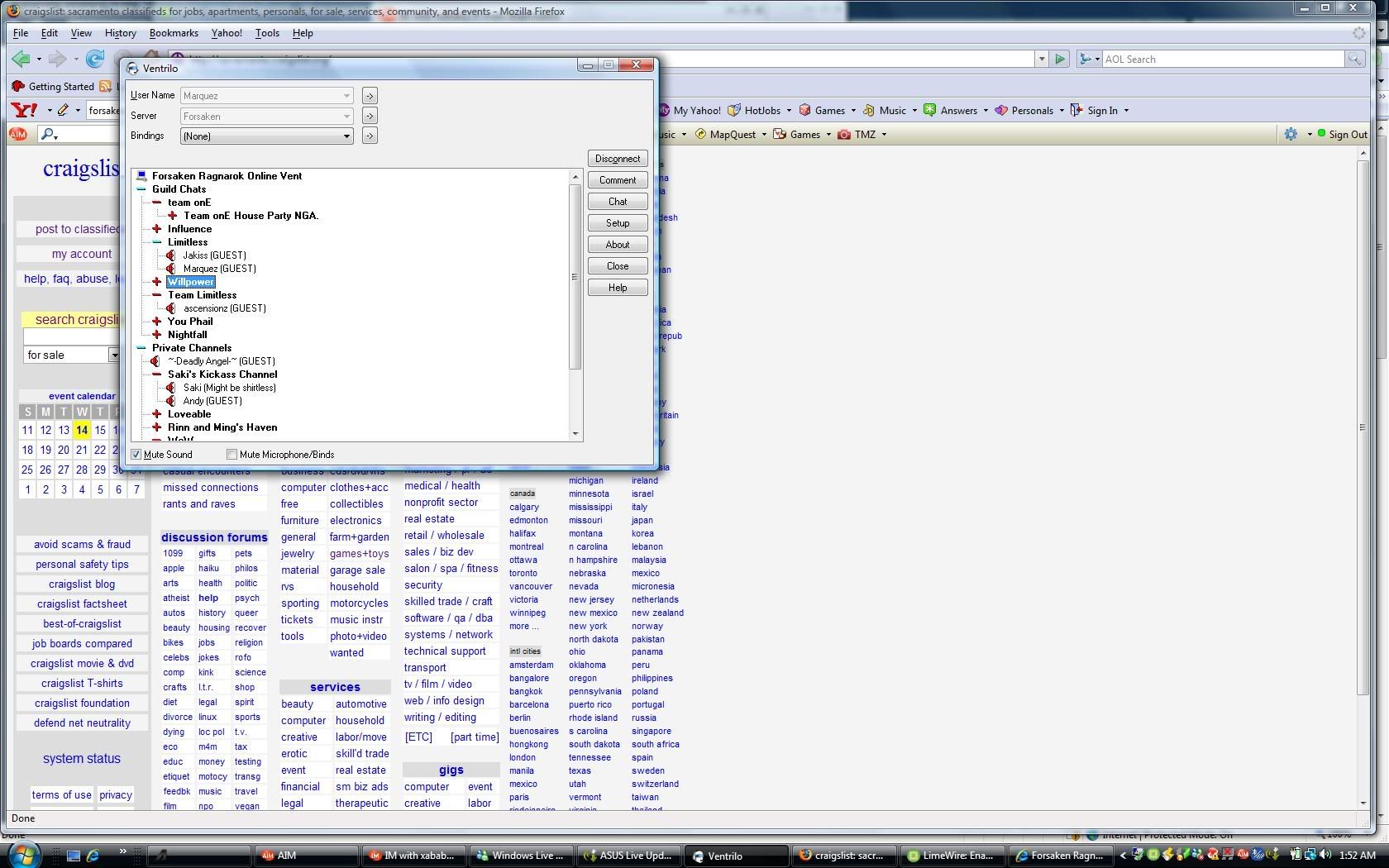Screen dimensions: 1389x868
Task: Collapse the Private Channels group
Action: (141, 348)
